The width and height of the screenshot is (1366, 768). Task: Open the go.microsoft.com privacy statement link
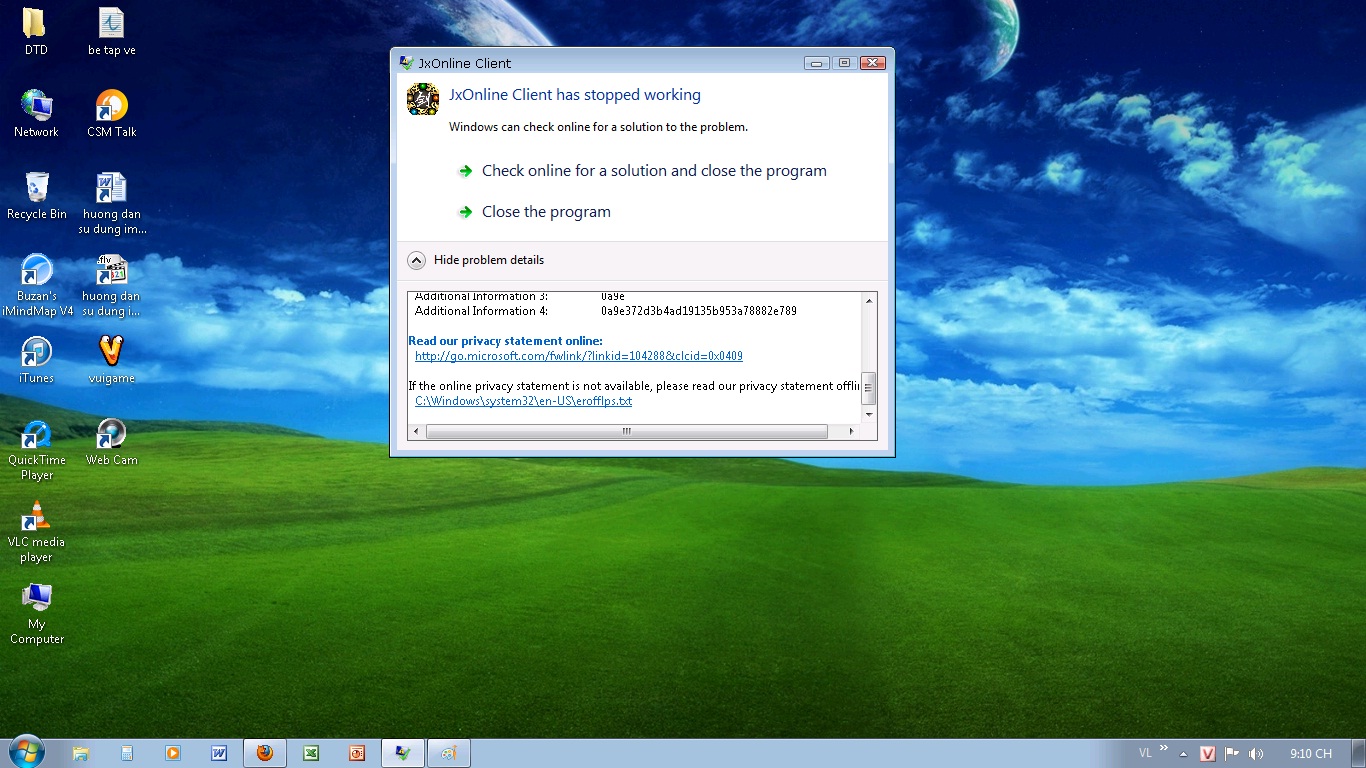tap(579, 356)
